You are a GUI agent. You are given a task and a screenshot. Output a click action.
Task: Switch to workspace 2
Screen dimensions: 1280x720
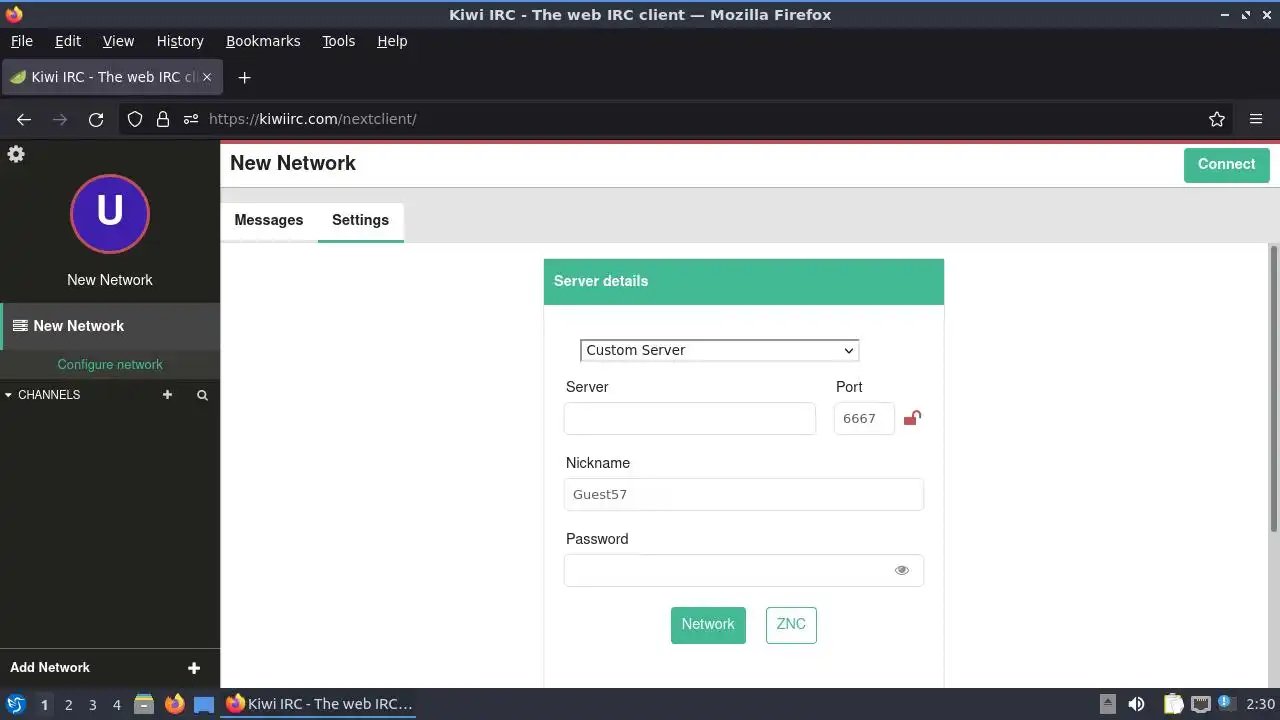68,705
